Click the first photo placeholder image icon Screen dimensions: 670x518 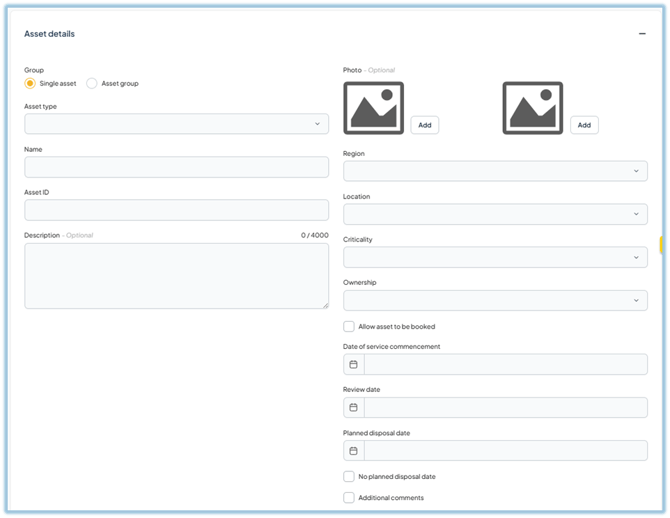click(x=373, y=108)
